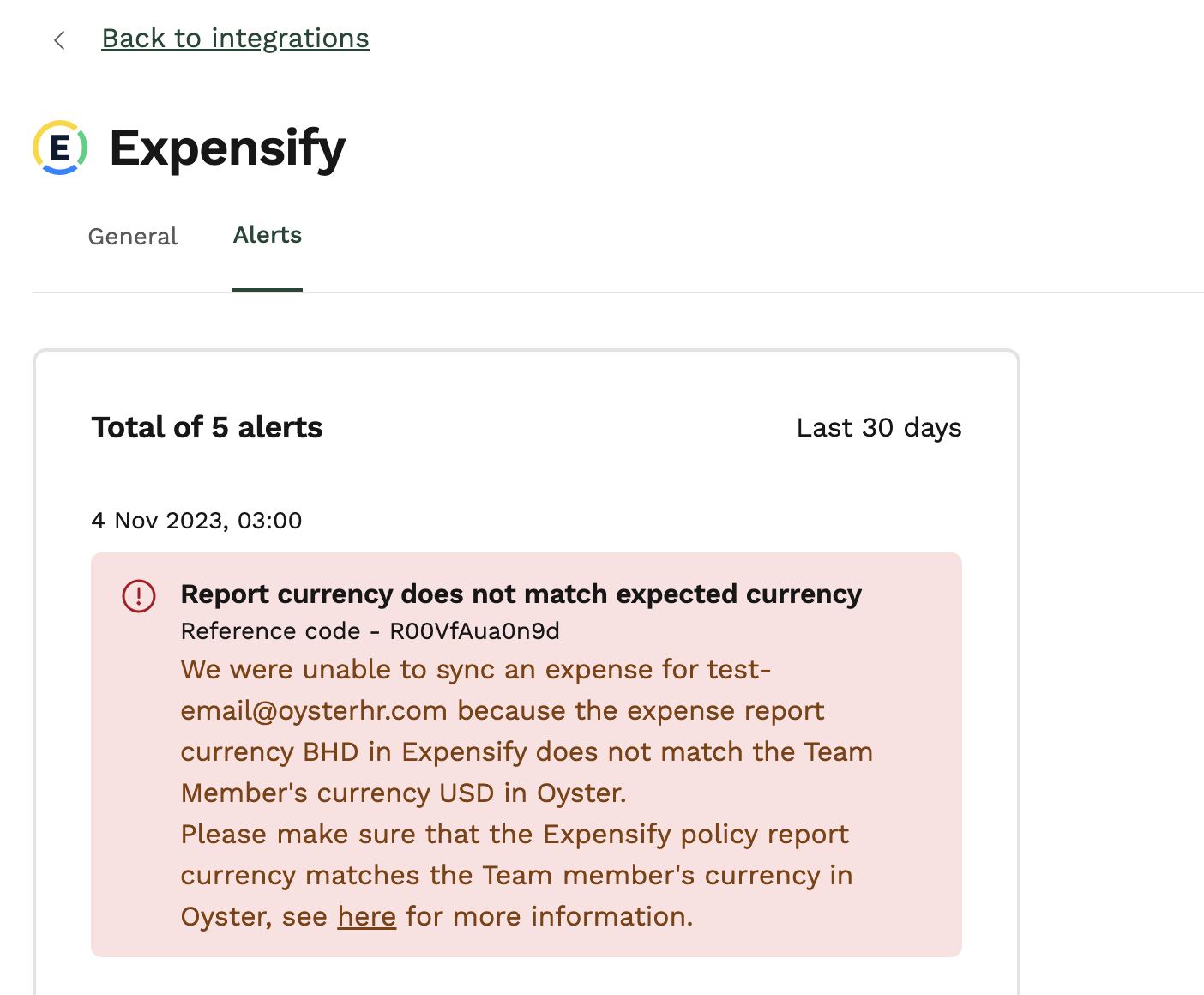Click the integration logo next to the heading
The height and width of the screenshot is (995, 1204).
coord(59,148)
